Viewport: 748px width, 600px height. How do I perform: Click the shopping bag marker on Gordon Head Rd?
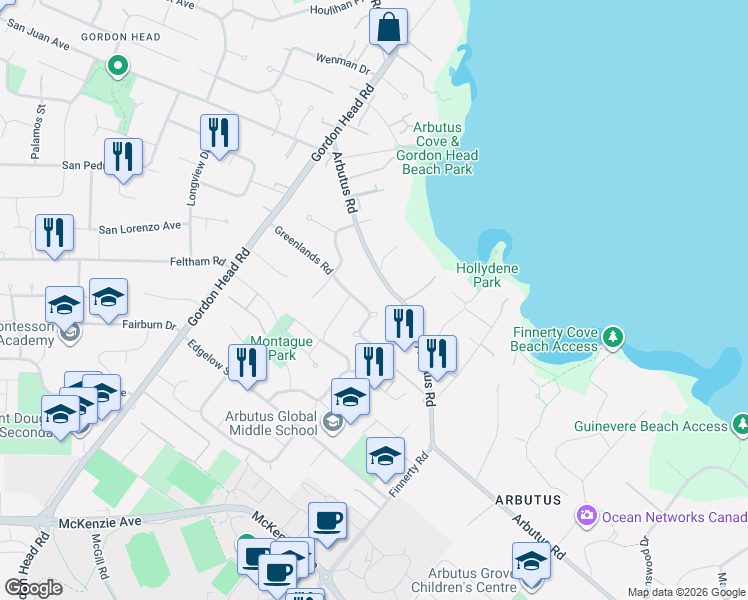pos(388,29)
